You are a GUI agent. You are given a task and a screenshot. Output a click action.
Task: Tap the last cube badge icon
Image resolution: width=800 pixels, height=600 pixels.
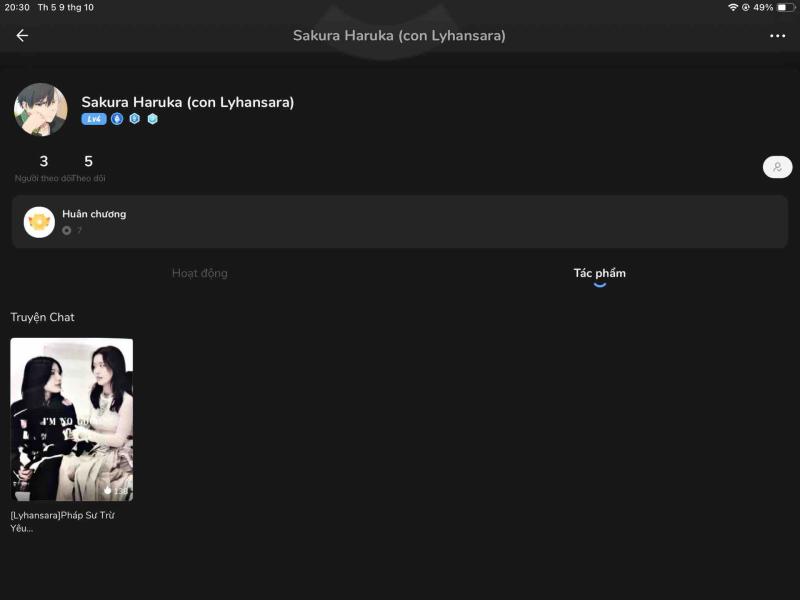pos(153,119)
